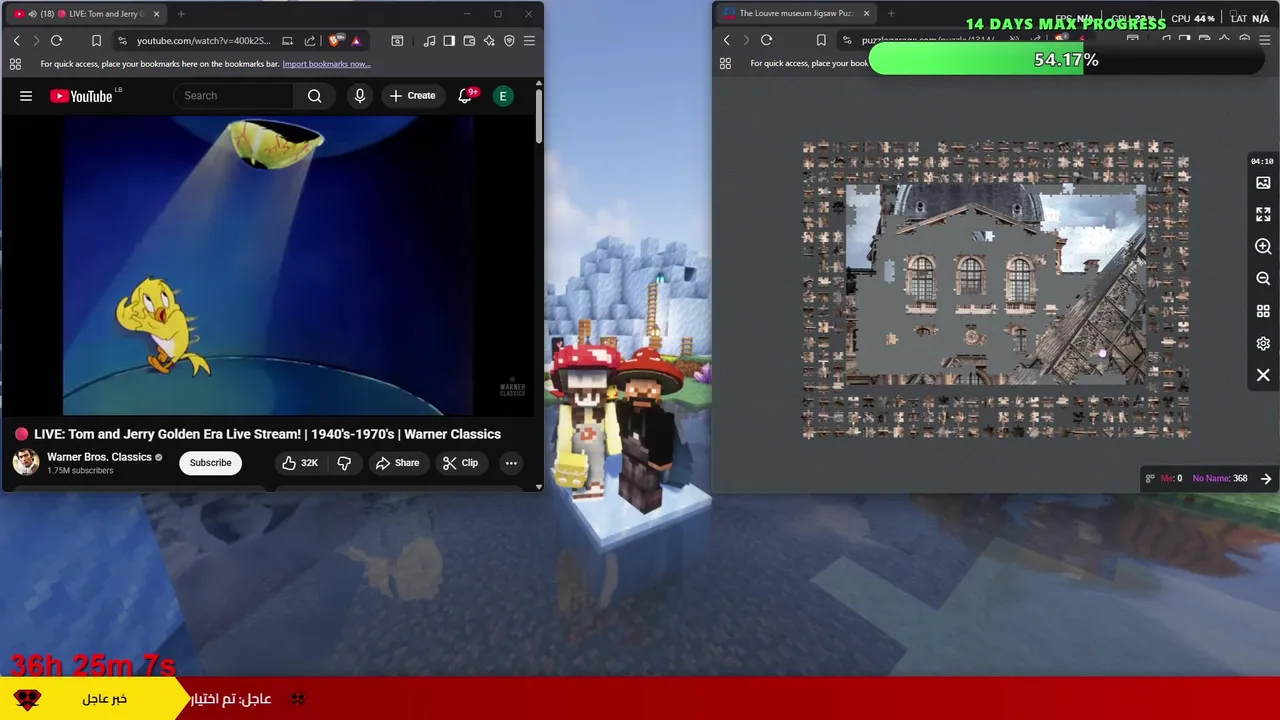Image resolution: width=1280 pixels, height=720 pixels.
Task: Start voice search with the microphone icon
Action: tap(360, 96)
